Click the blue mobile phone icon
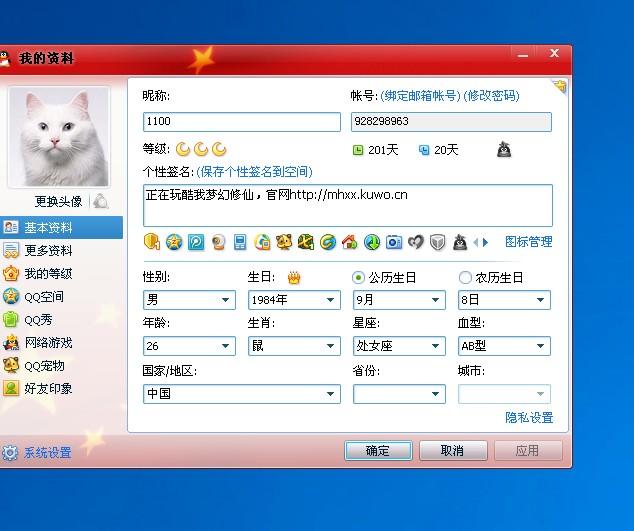Image resolution: width=634 pixels, height=531 pixels. click(x=240, y=242)
